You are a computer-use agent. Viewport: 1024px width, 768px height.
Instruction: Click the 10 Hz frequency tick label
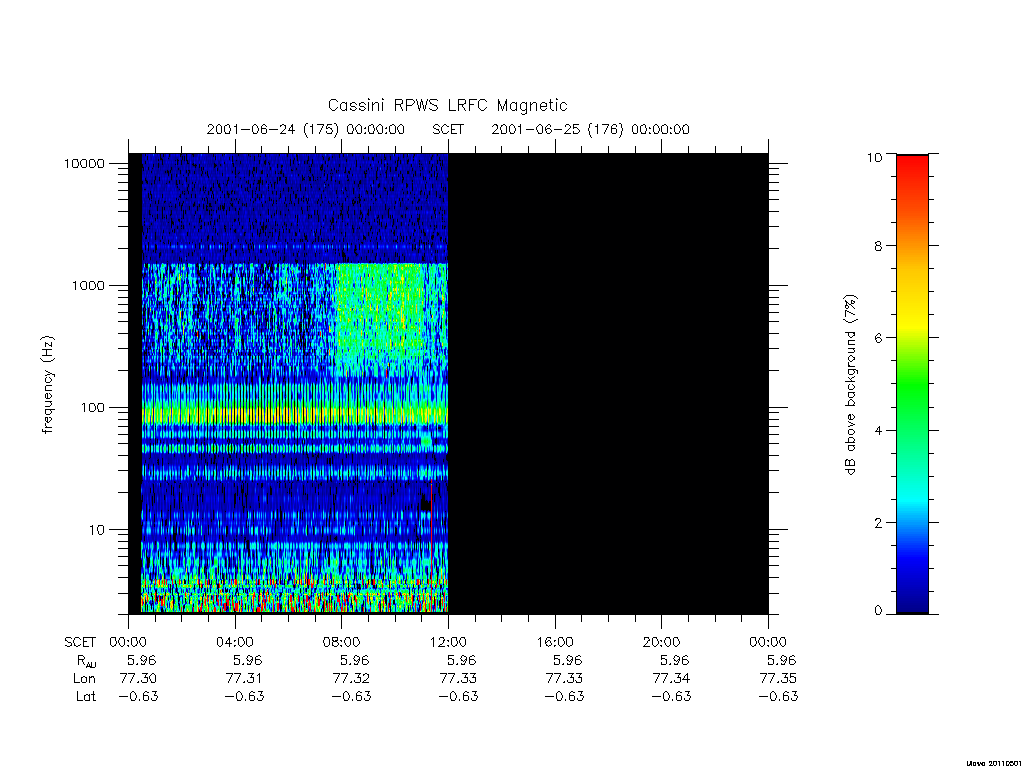click(x=97, y=530)
